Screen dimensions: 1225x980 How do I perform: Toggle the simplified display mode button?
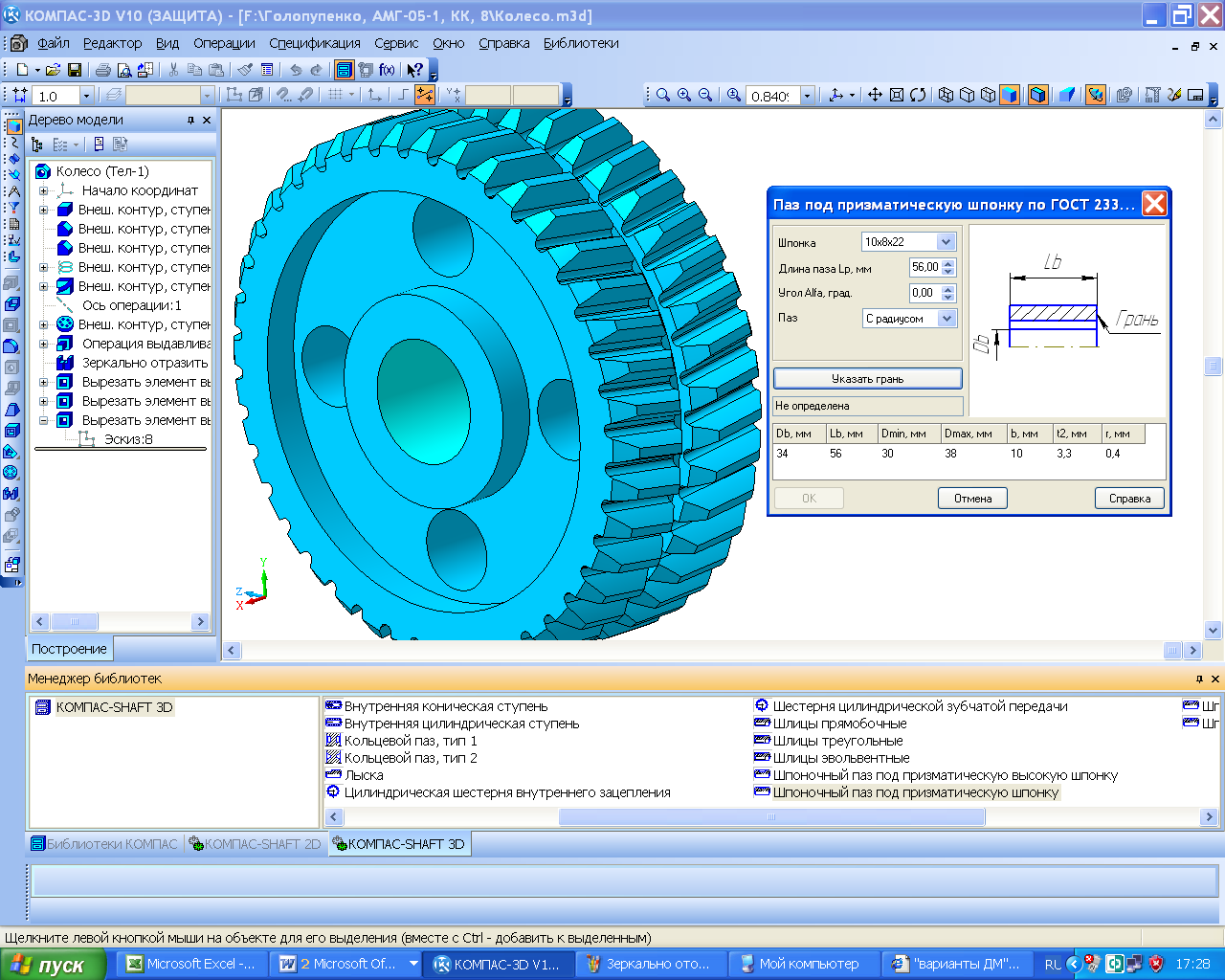tap(1096, 95)
